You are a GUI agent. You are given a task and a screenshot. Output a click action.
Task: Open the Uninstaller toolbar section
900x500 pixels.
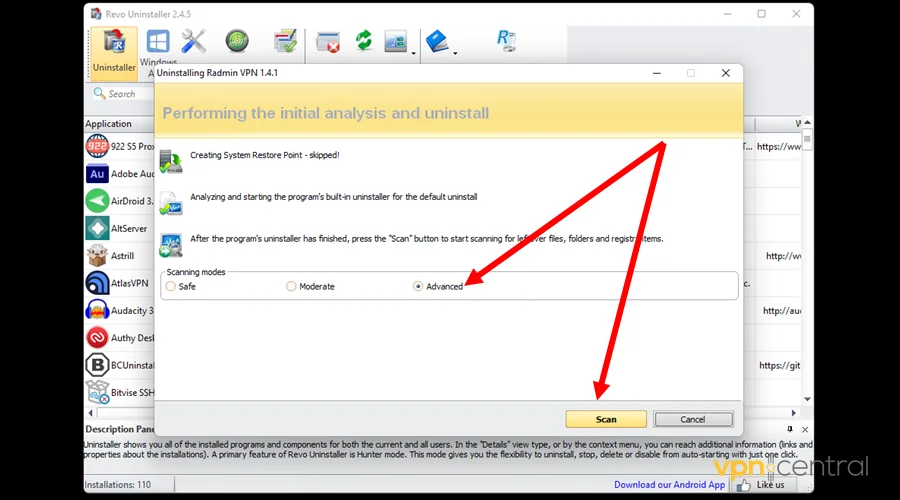tap(114, 52)
